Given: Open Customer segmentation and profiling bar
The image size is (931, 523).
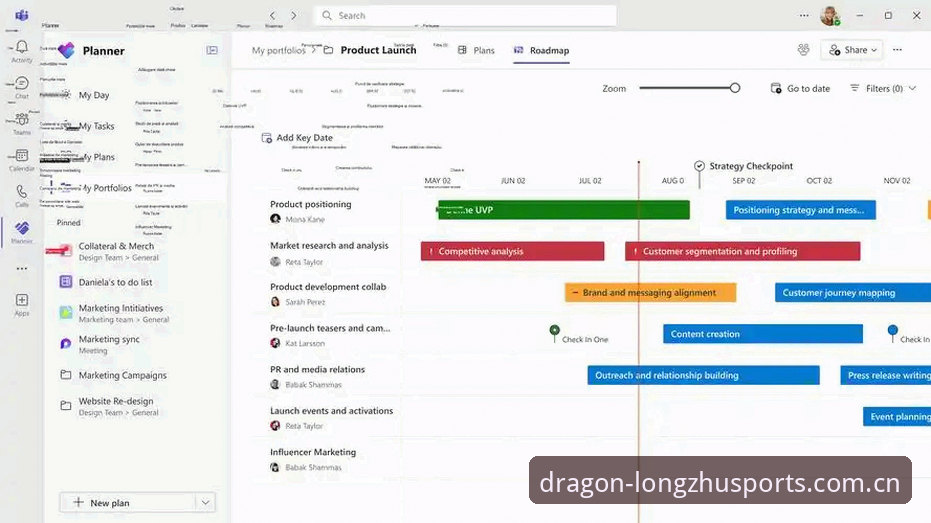Looking at the screenshot, I should (742, 251).
